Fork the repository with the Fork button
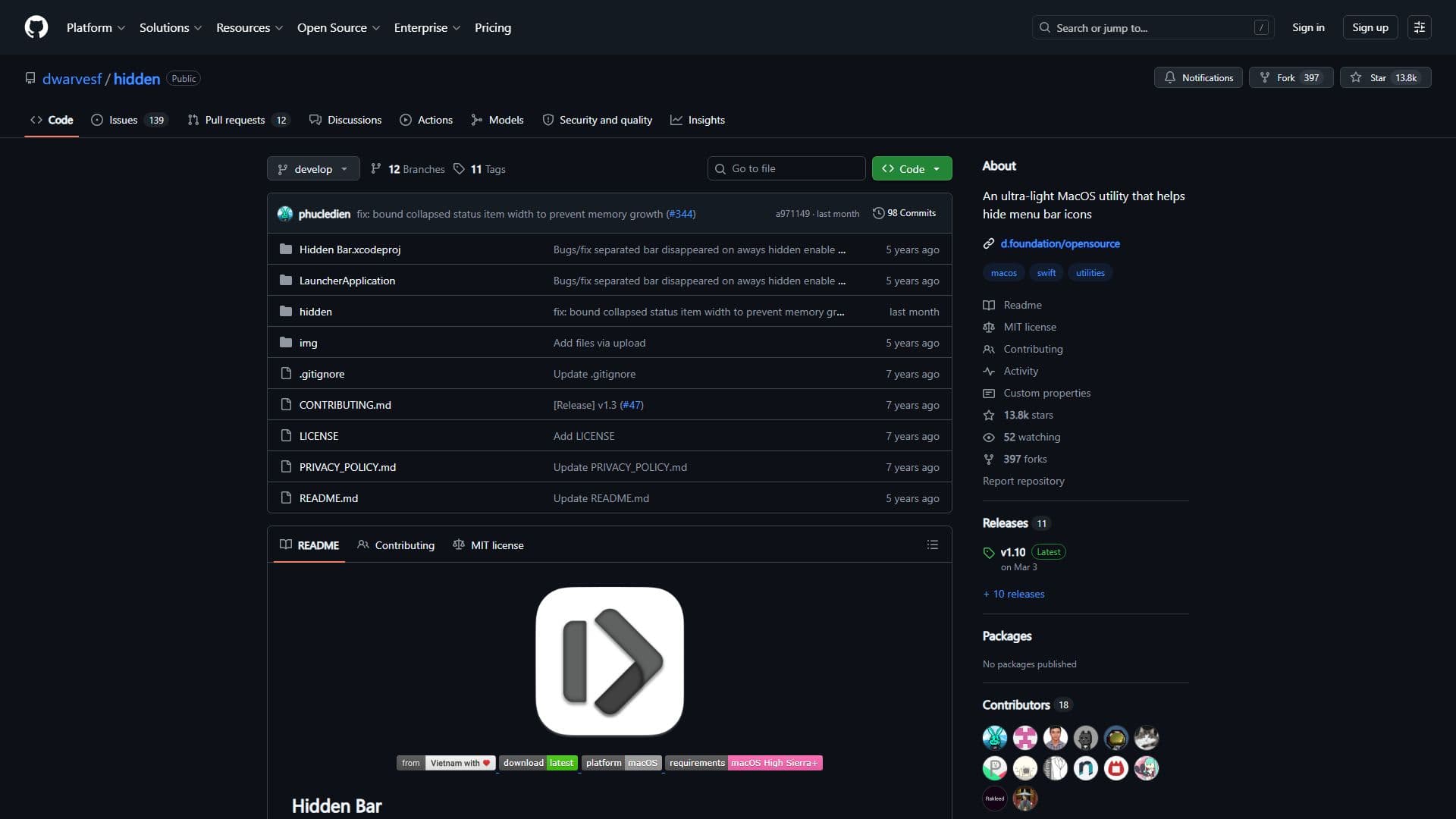1456x819 pixels. click(1291, 77)
